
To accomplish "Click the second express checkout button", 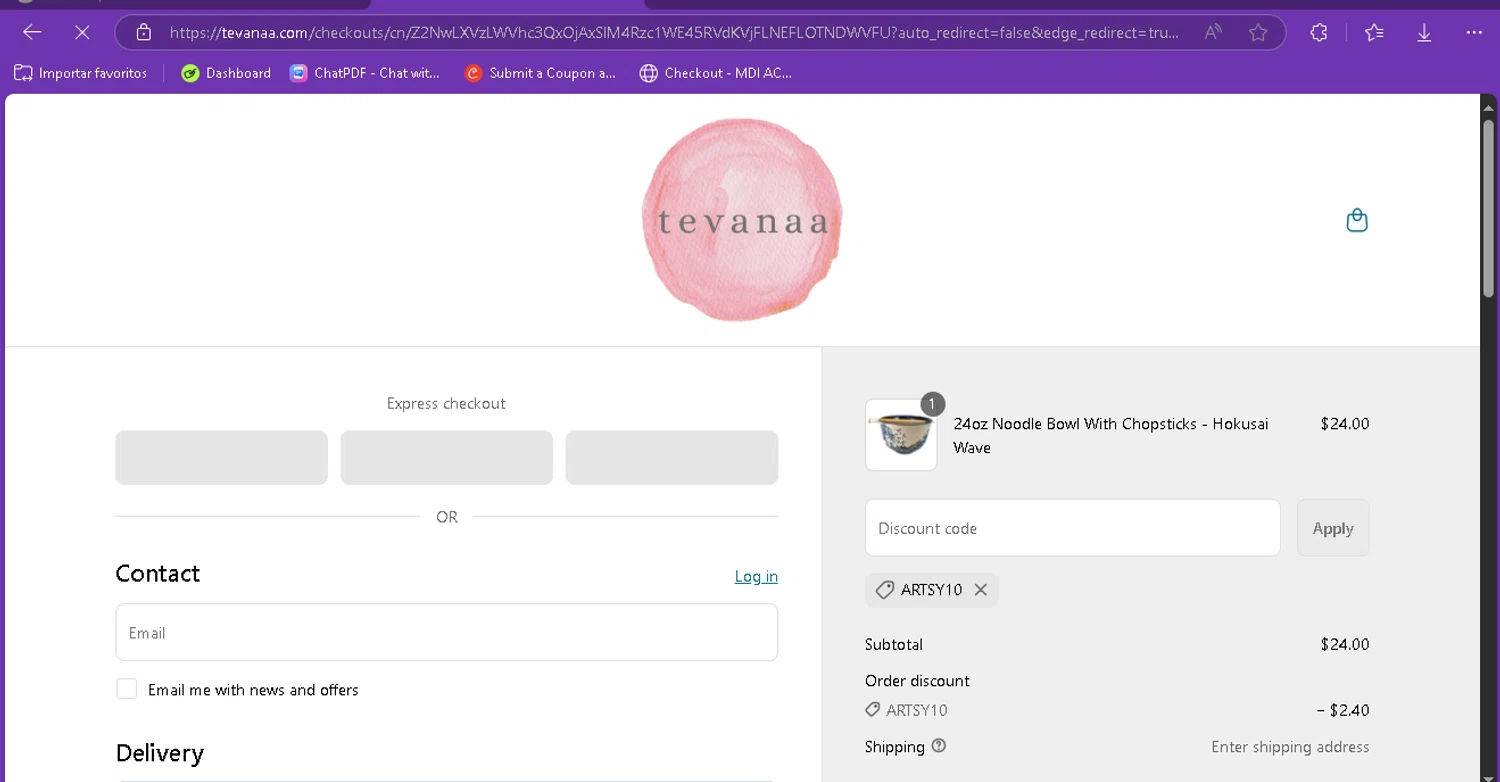I will [x=446, y=458].
